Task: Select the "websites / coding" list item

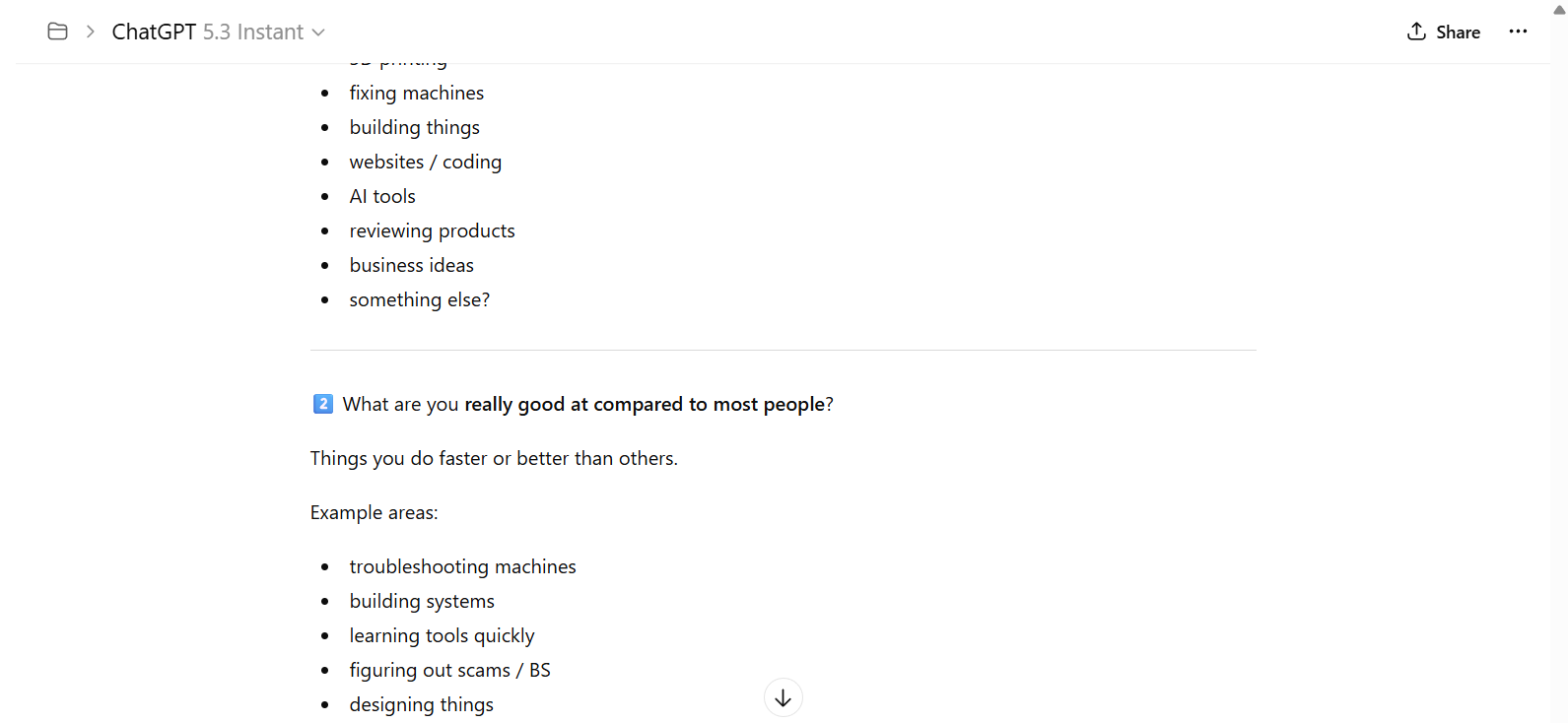Action: click(425, 162)
